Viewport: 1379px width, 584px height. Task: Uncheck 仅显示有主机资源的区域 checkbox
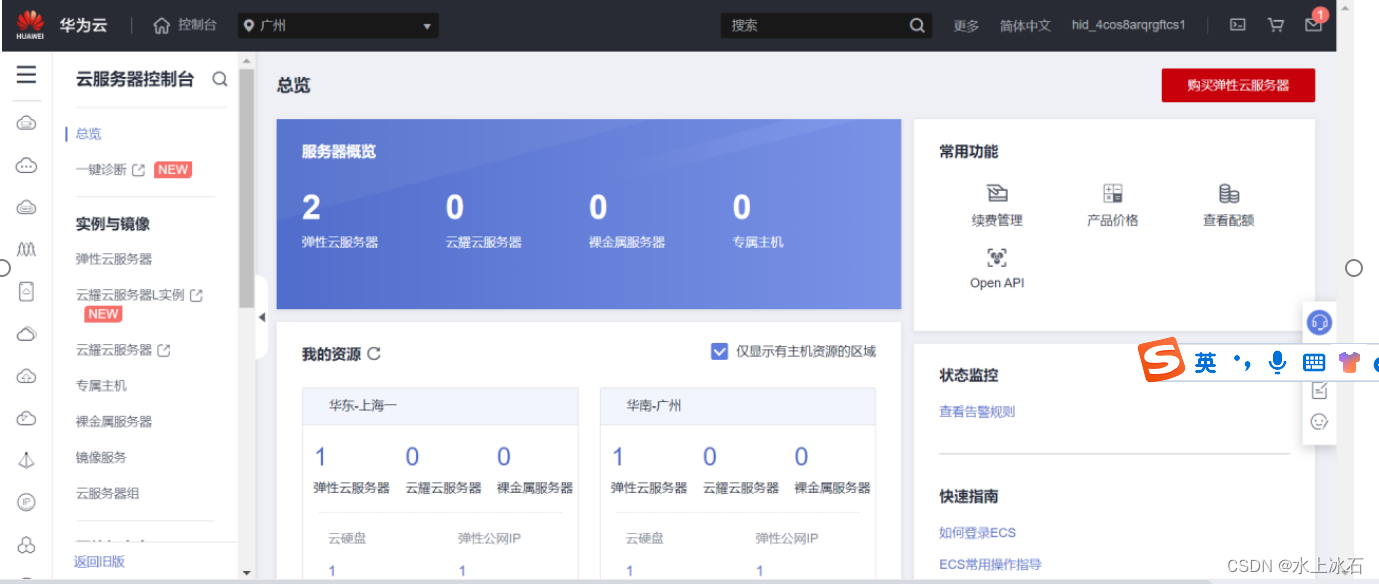tap(719, 351)
